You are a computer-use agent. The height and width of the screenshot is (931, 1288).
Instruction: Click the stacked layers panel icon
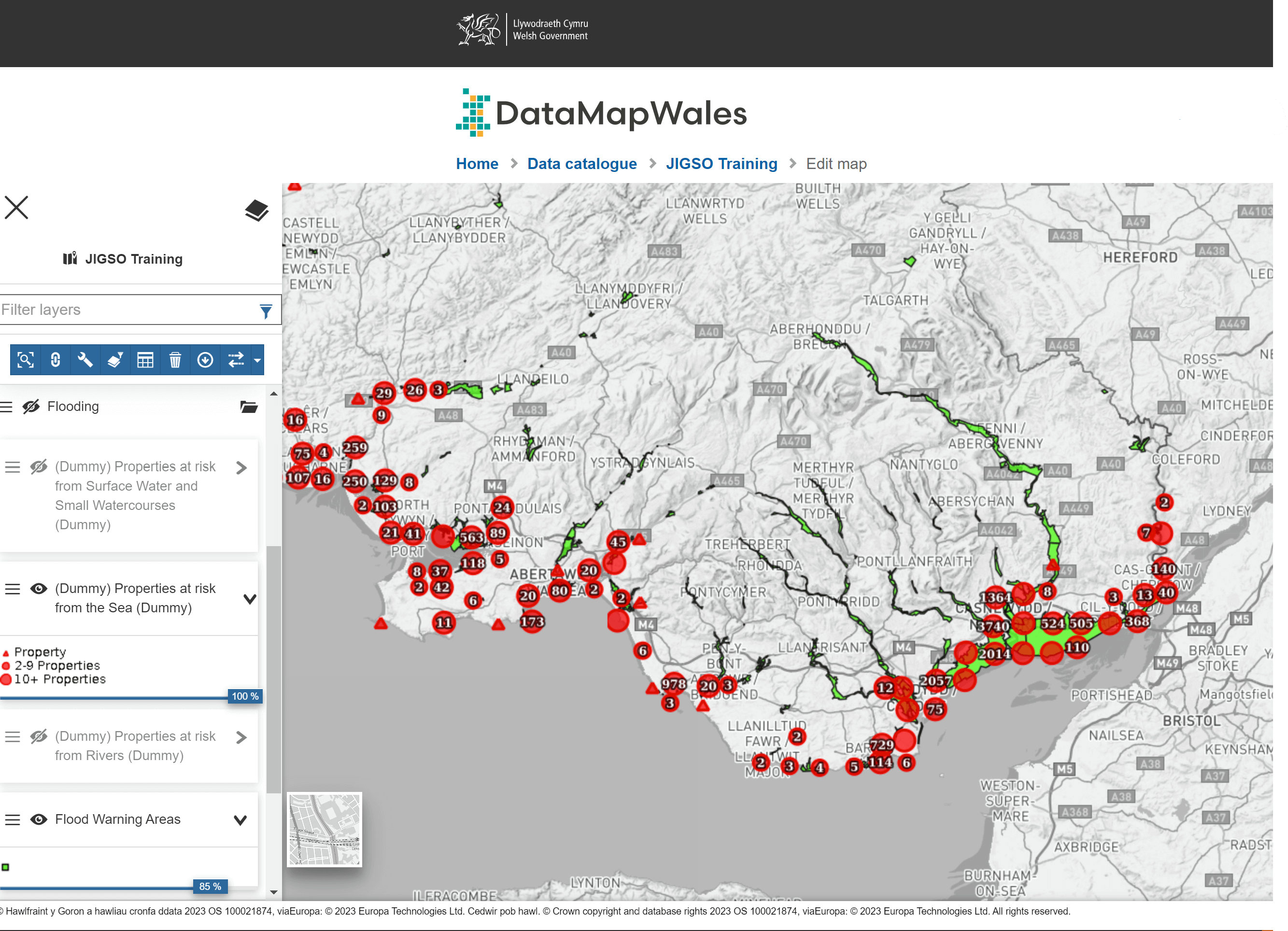click(x=257, y=211)
